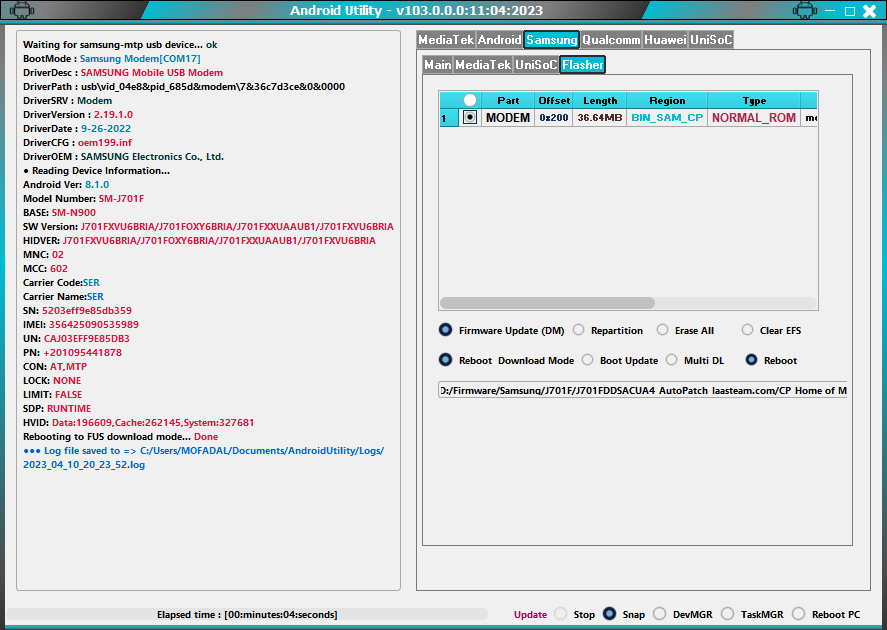Minimize the Android Utility window
Screen dimensions: 887x630
[x=830, y=10]
